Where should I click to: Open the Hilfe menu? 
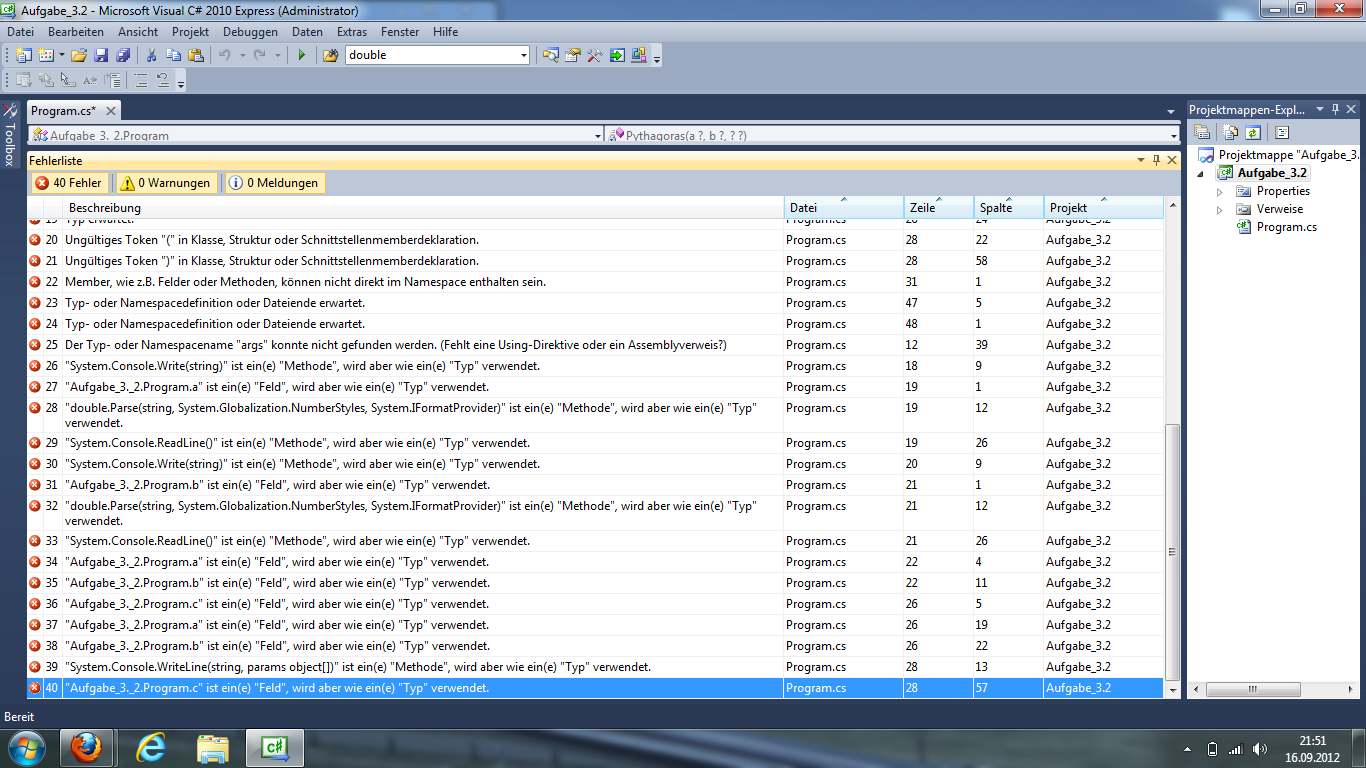coord(446,32)
